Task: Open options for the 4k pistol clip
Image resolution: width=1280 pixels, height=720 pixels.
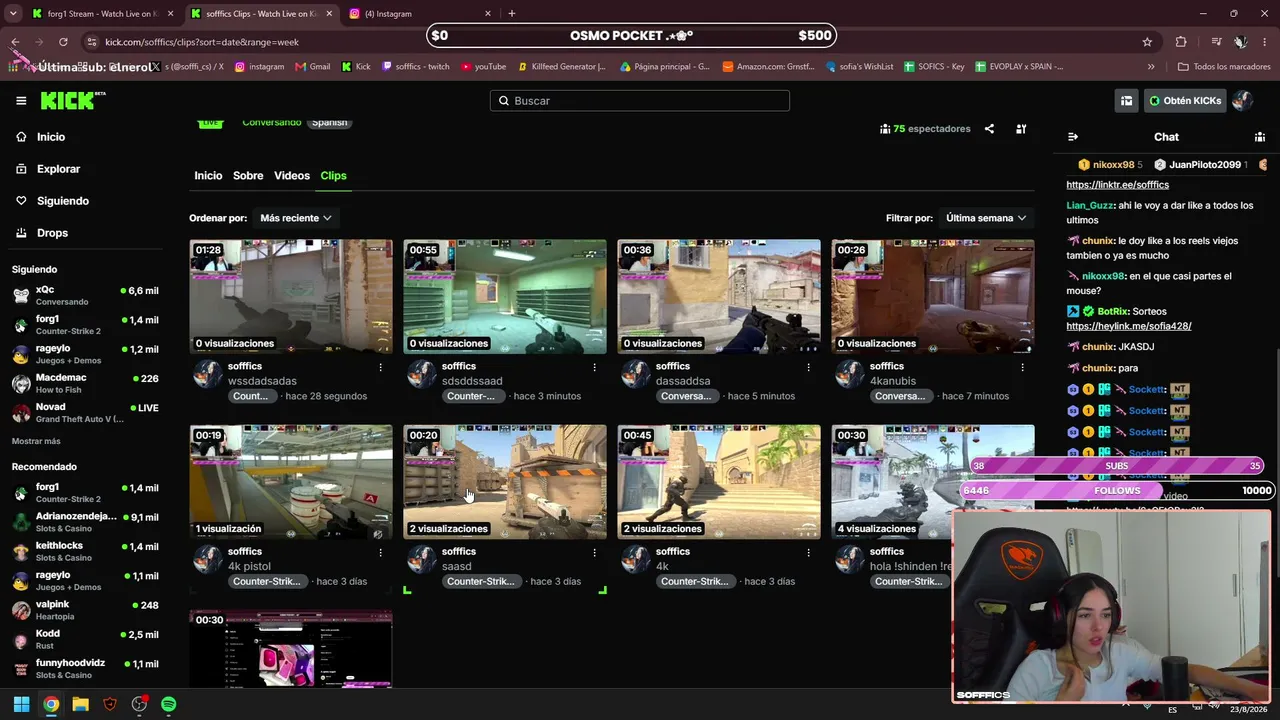Action: pos(380,552)
